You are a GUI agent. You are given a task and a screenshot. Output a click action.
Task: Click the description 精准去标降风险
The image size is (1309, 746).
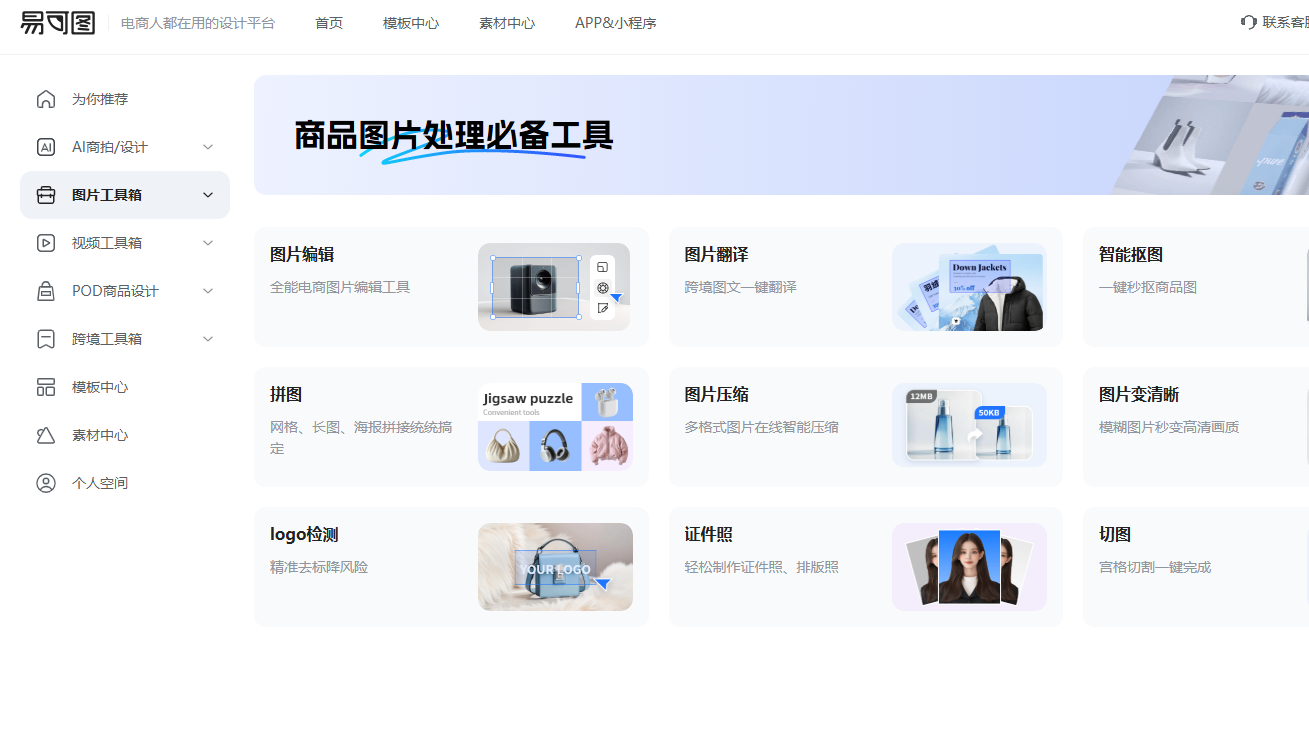tap(319, 567)
